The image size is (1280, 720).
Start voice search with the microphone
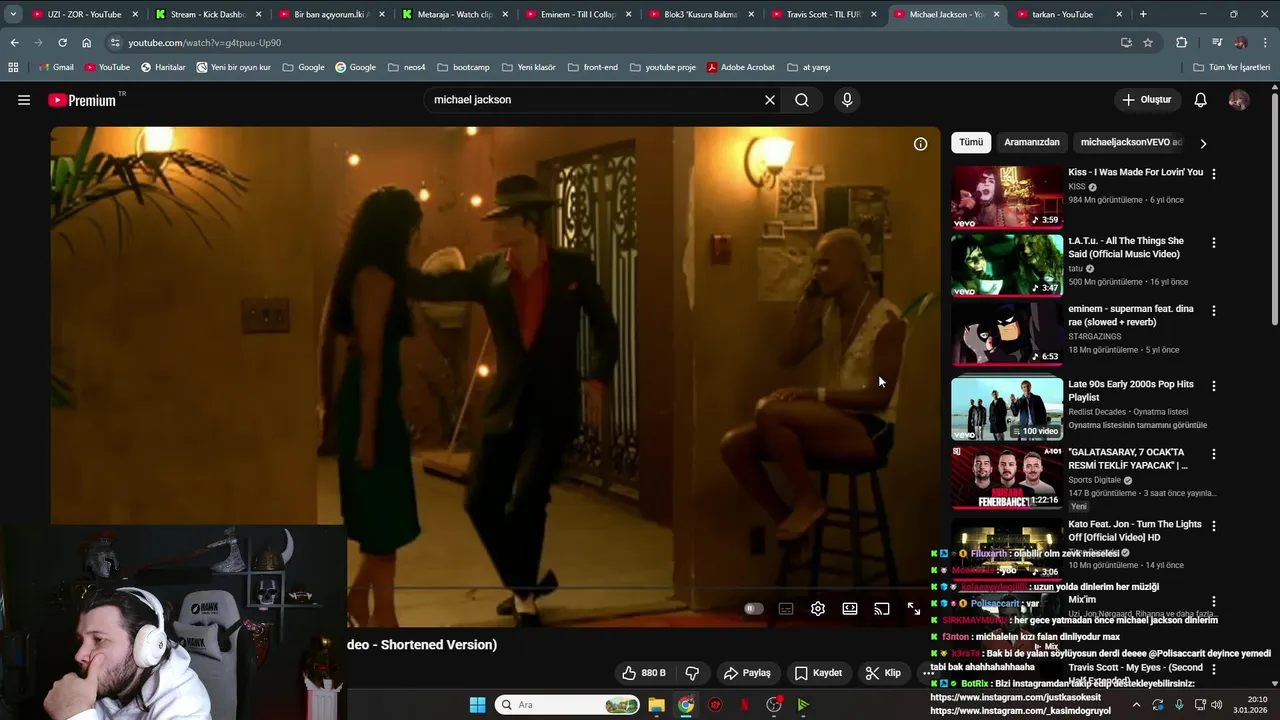coord(847,100)
